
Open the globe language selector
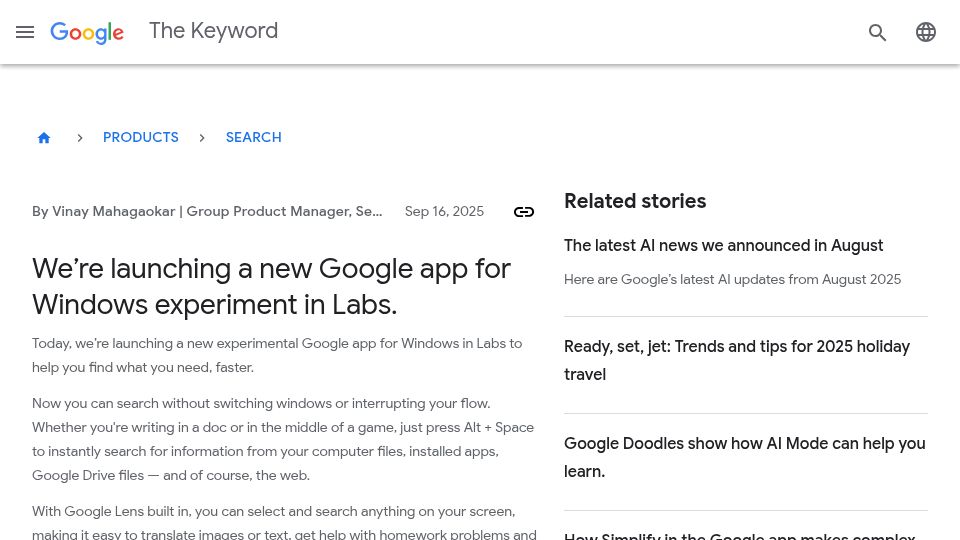[x=926, y=32]
